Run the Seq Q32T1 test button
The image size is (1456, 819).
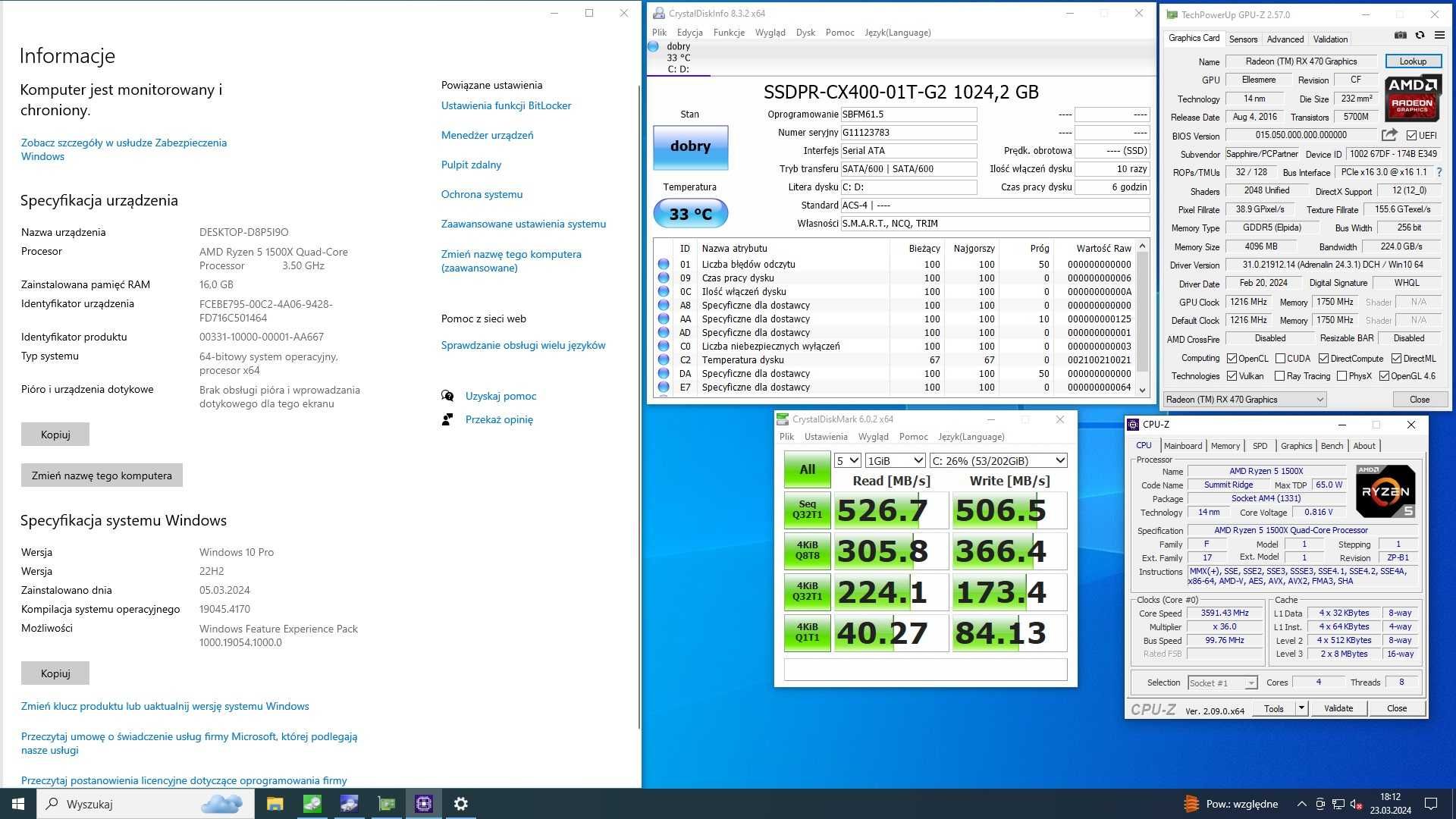pos(807,510)
